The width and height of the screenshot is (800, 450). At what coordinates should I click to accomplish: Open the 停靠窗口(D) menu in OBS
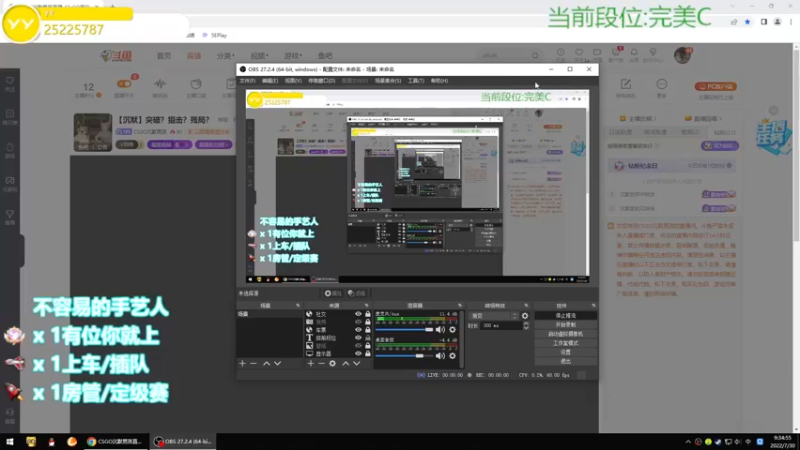(x=321, y=81)
